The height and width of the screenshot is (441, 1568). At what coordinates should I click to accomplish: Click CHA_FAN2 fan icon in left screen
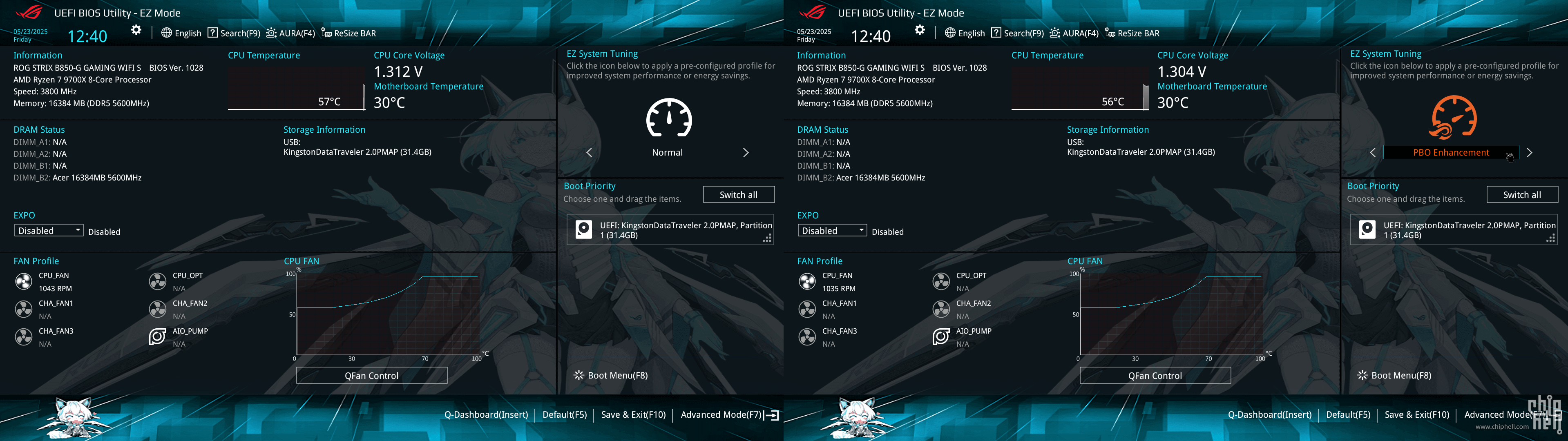tap(158, 309)
